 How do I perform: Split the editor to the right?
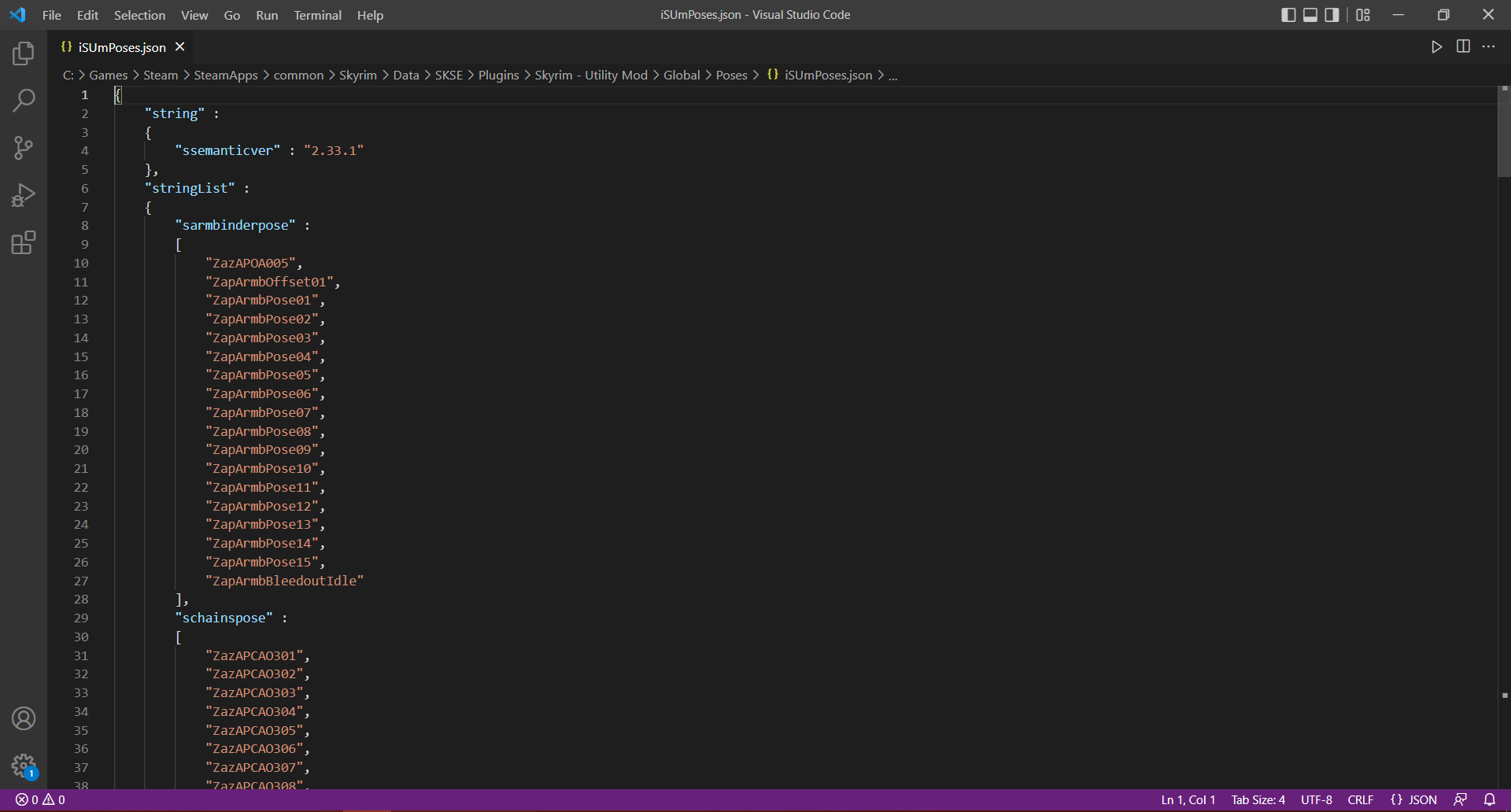[x=1463, y=47]
